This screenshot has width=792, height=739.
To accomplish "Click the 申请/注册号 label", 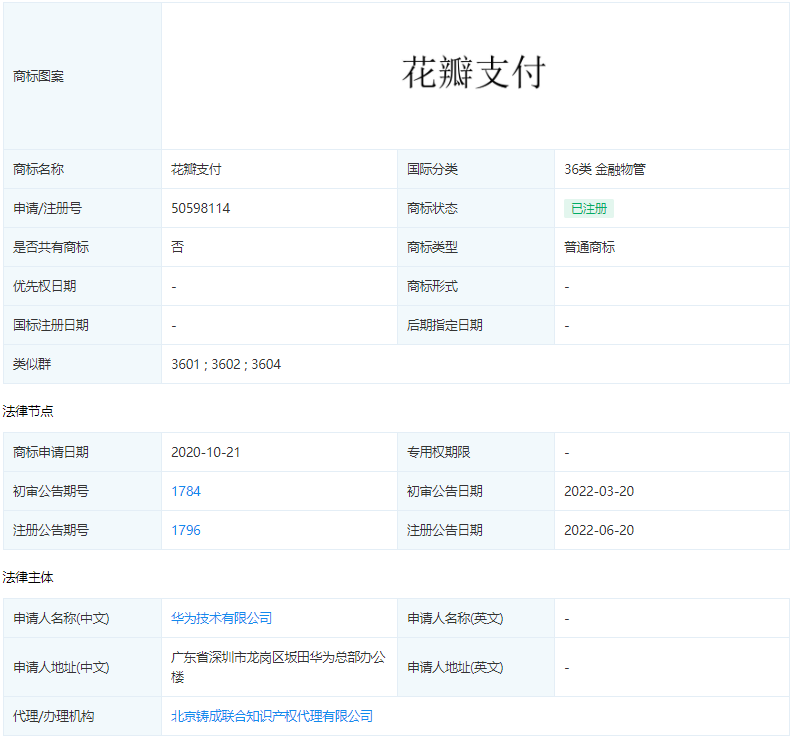I will pyautogui.click(x=47, y=208).
